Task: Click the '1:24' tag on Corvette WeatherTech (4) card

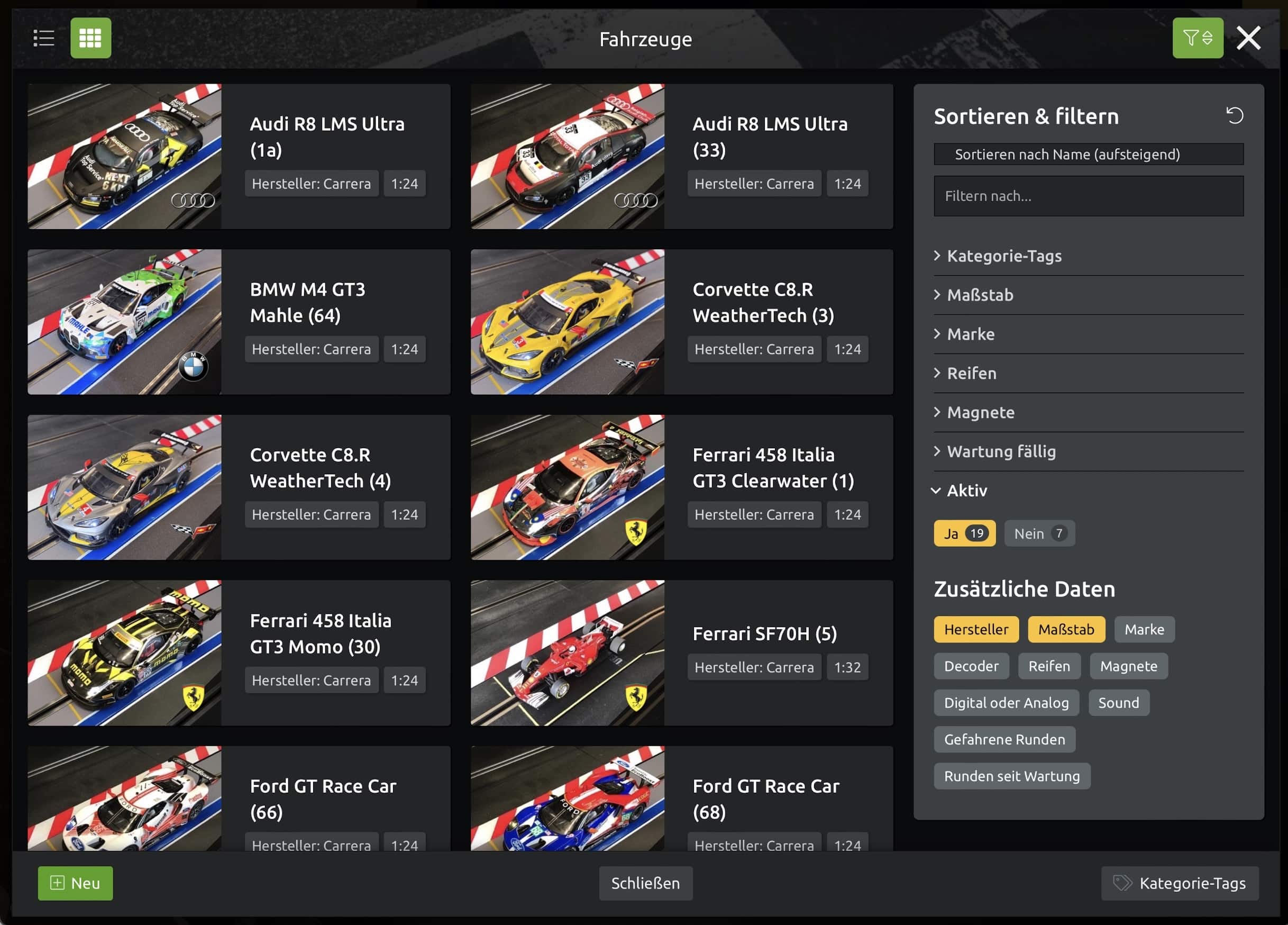Action: point(404,514)
